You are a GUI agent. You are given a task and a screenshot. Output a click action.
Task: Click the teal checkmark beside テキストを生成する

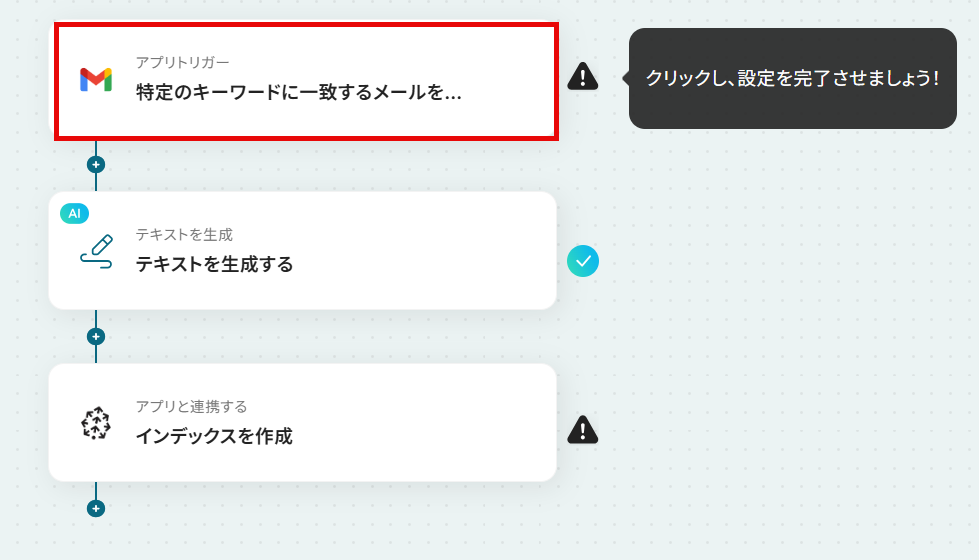[583, 261]
